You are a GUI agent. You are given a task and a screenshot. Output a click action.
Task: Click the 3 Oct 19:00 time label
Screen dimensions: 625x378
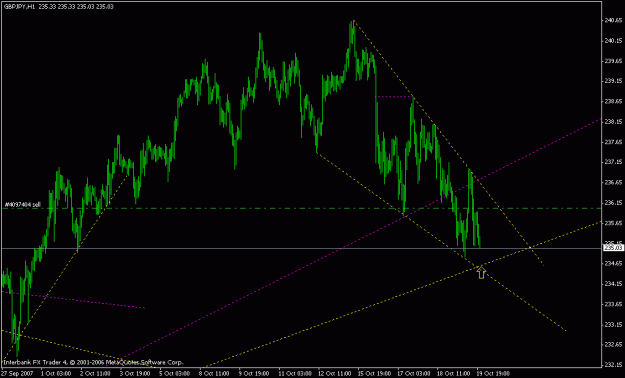(136, 373)
